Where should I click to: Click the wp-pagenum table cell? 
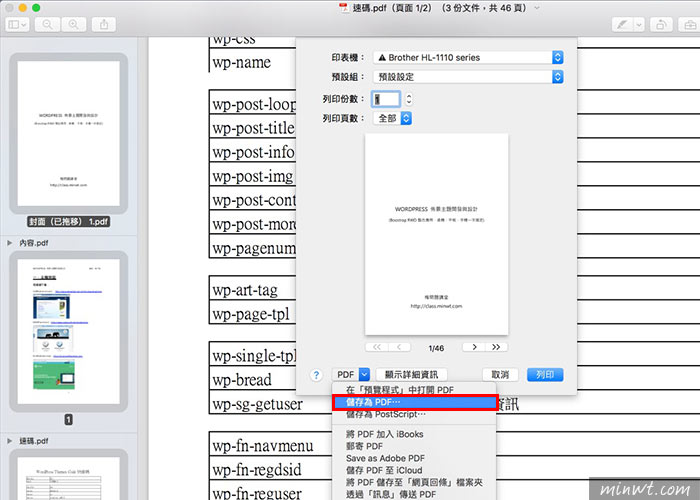pyautogui.click(x=254, y=248)
